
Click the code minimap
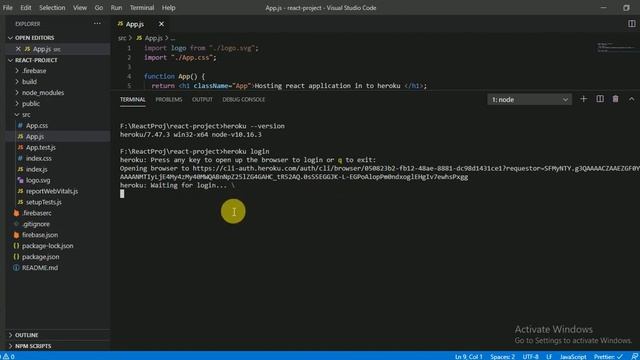tap(616, 47)
